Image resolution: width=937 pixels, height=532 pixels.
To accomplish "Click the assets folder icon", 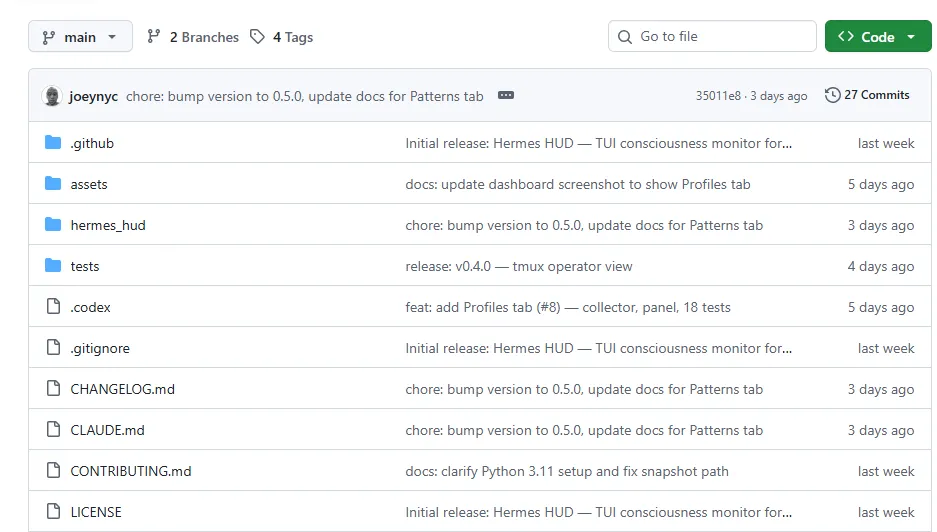I will [x=53, y=184].
